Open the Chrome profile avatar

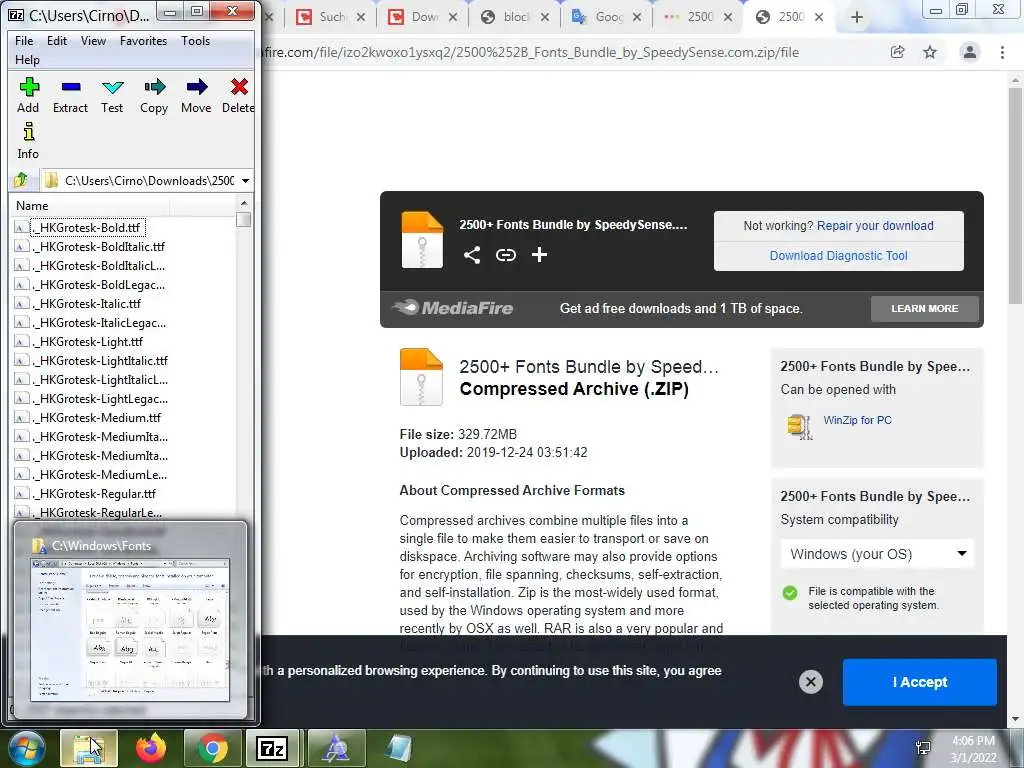970,52
